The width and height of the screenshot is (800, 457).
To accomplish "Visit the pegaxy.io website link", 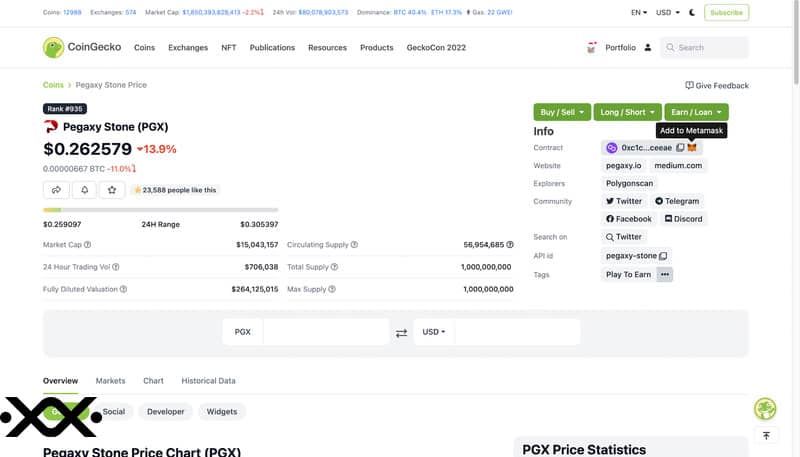I will pyautogui.click(x=623, y=166).
